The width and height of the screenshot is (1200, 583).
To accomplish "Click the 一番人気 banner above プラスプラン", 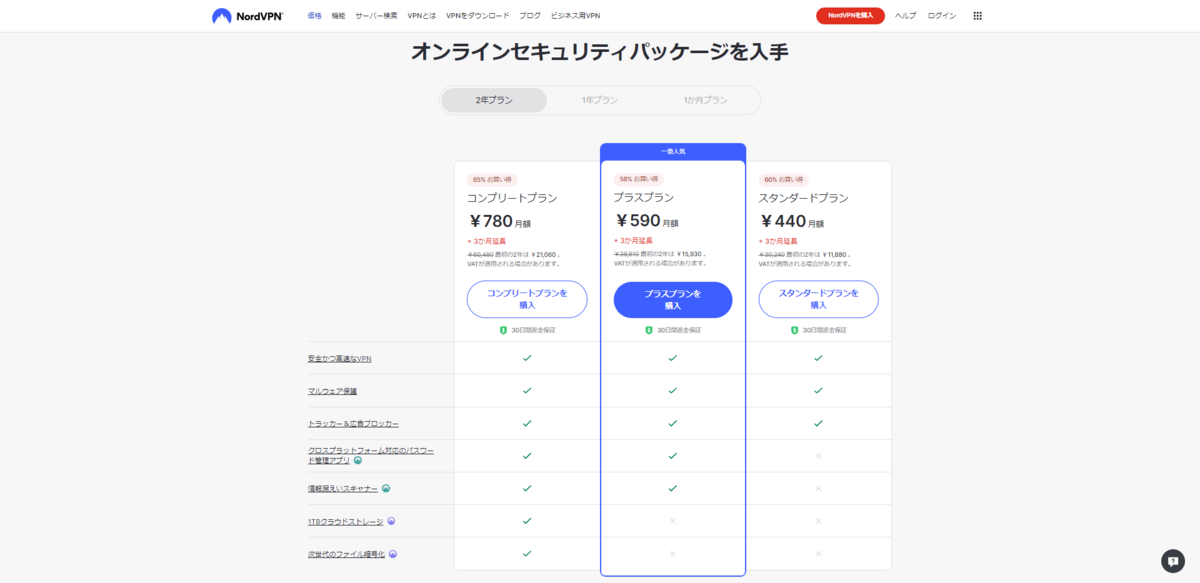I will tap(673, 151).
